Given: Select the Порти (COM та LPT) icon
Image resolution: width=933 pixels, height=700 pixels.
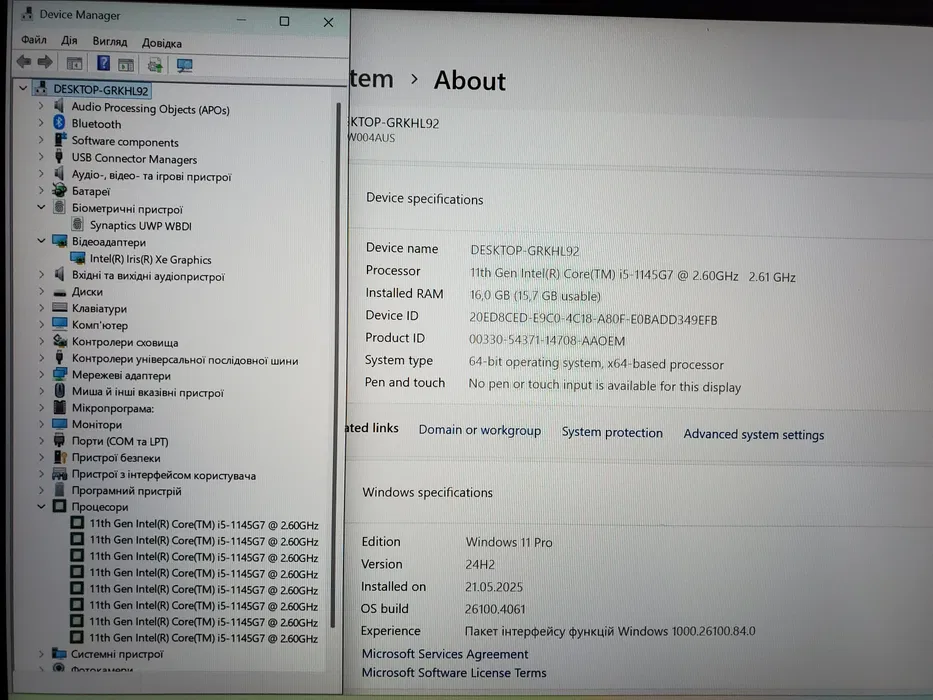Looking at the screenshot, I should [x=59, y=440].
